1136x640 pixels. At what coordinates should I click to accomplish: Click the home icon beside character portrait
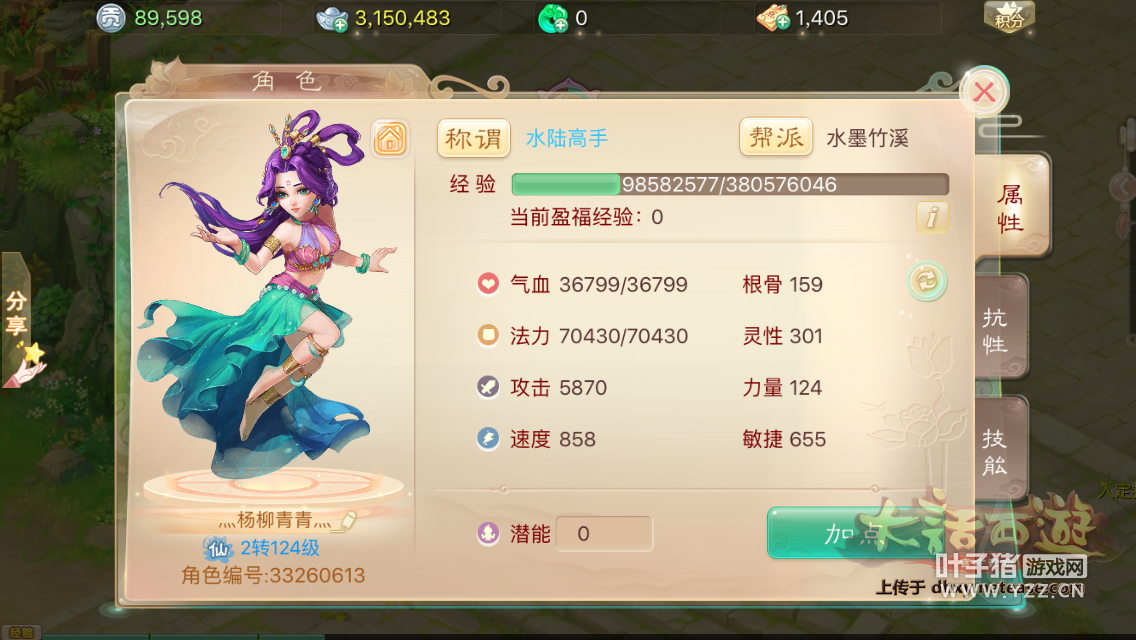pos(390,138)
